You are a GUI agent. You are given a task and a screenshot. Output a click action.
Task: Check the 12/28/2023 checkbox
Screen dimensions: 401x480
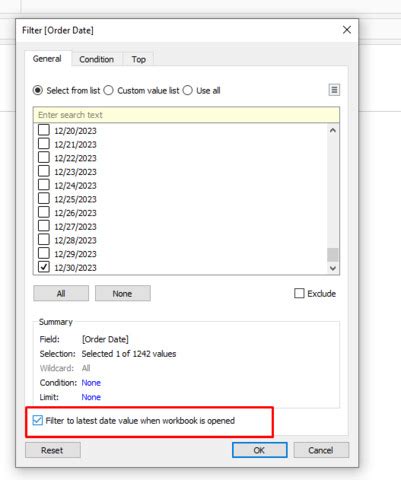coord(44,239)
